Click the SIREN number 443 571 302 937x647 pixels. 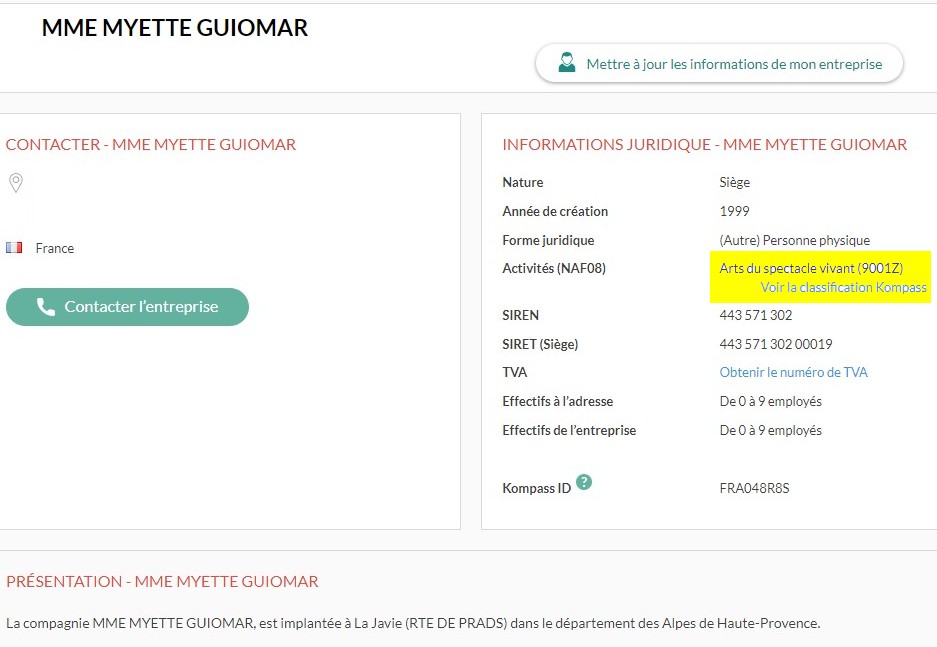coord(755,316)
